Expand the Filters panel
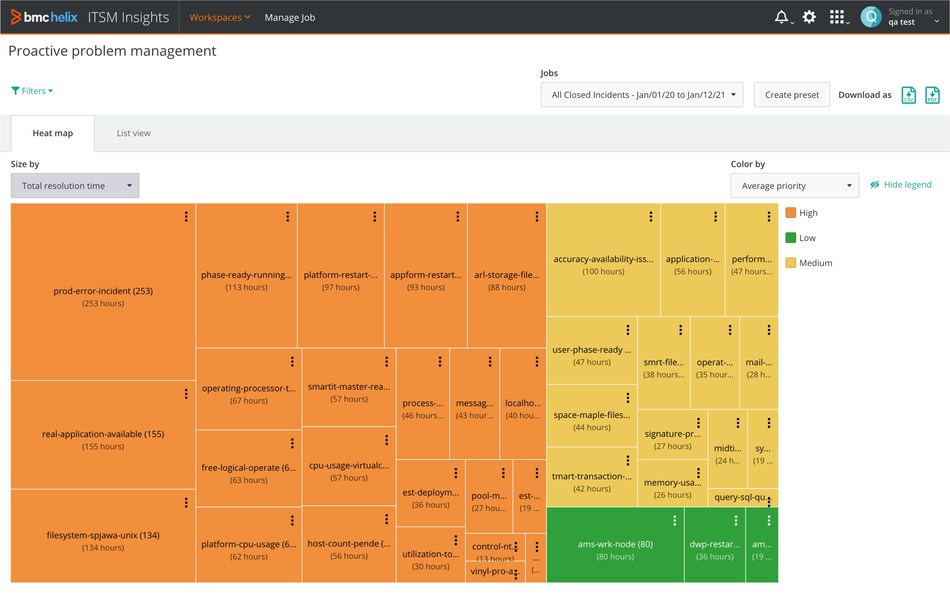Image resolution: width=950 pixels, height=594 pixels. coord(31,90)
